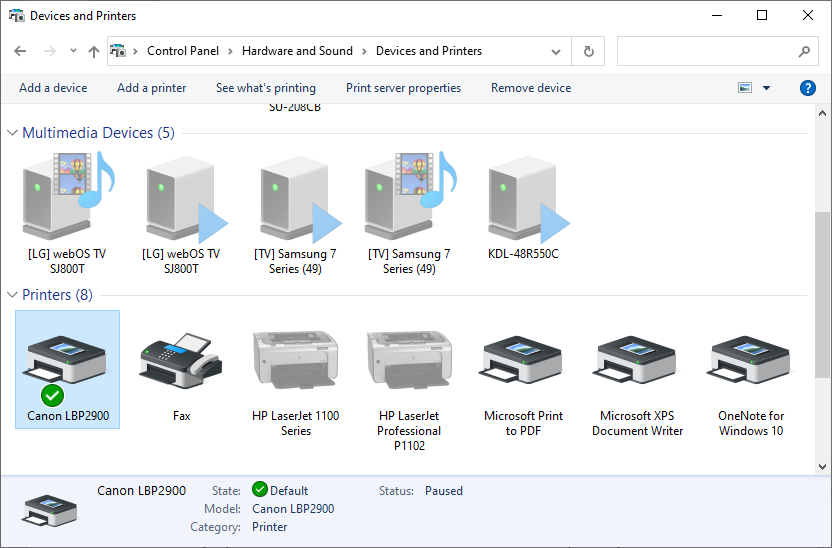Click the Canon LBP2900 icon in details pane
The image size is (832, 548).
point(49,511)
